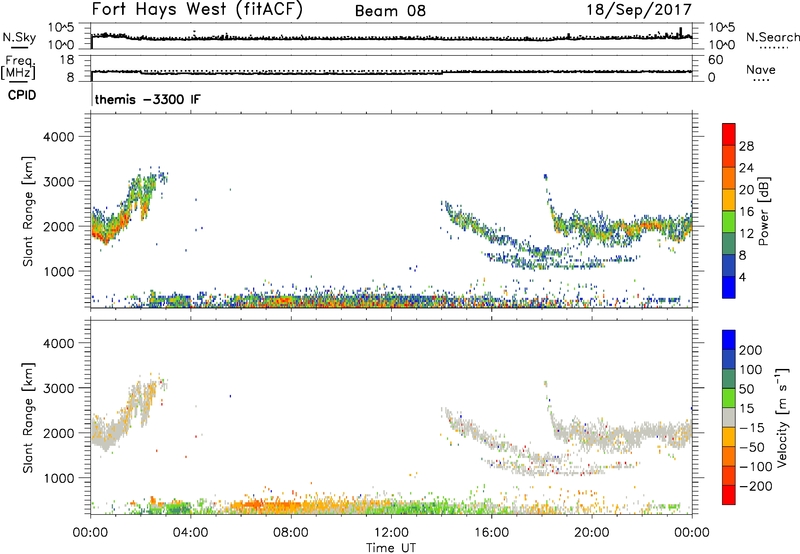Click 'Slant Range [km]' label of power panel
Screen dimensions: 800x554
28,211
